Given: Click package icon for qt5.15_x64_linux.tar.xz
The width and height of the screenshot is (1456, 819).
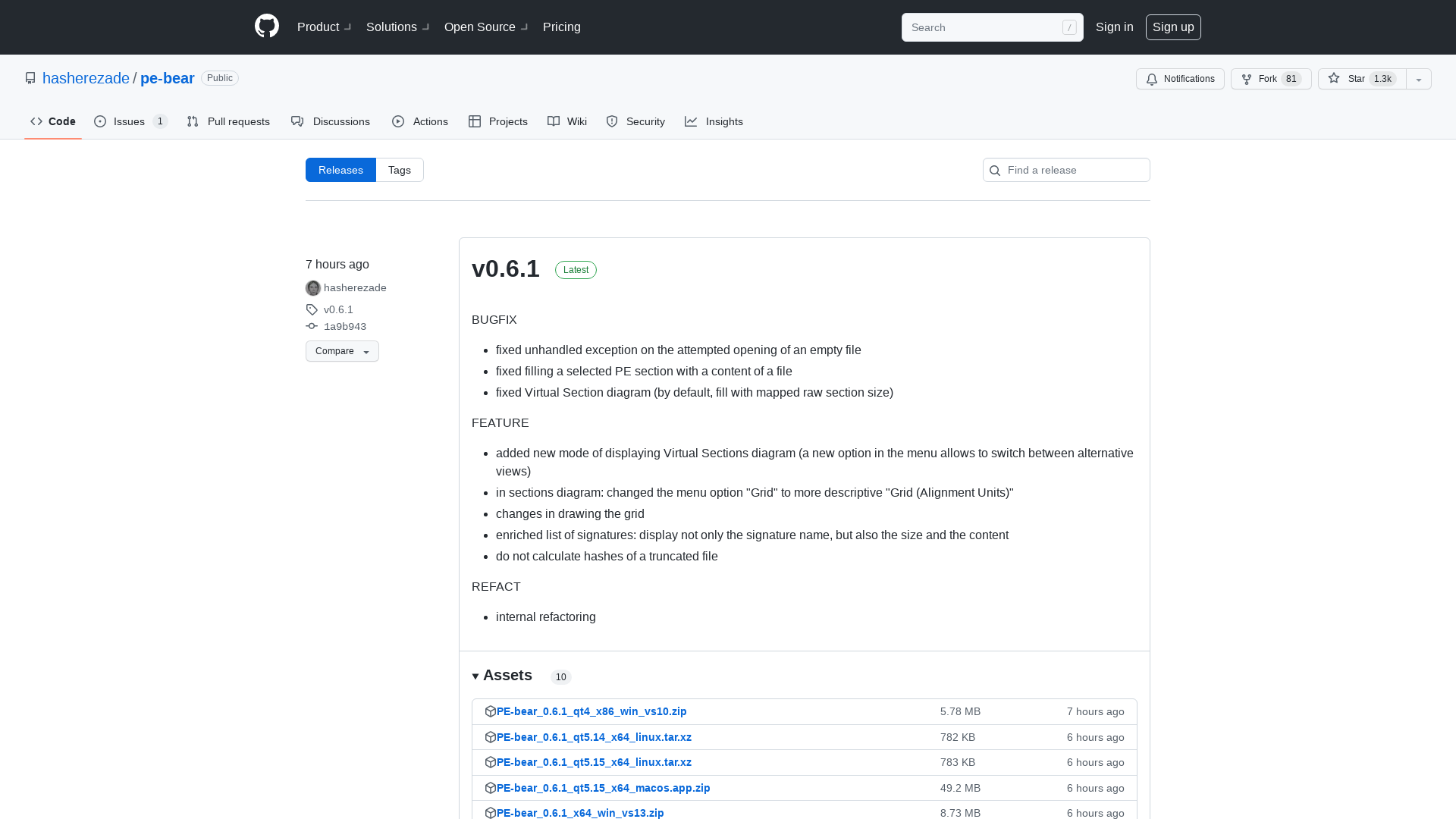Looking at the screenshot, I should click(491, 762).
